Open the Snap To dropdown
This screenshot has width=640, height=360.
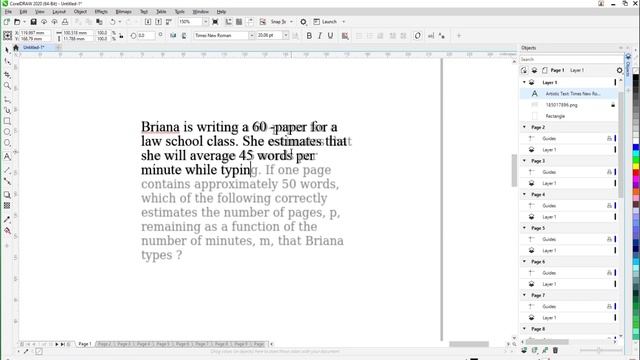click(x=291, y=22)
